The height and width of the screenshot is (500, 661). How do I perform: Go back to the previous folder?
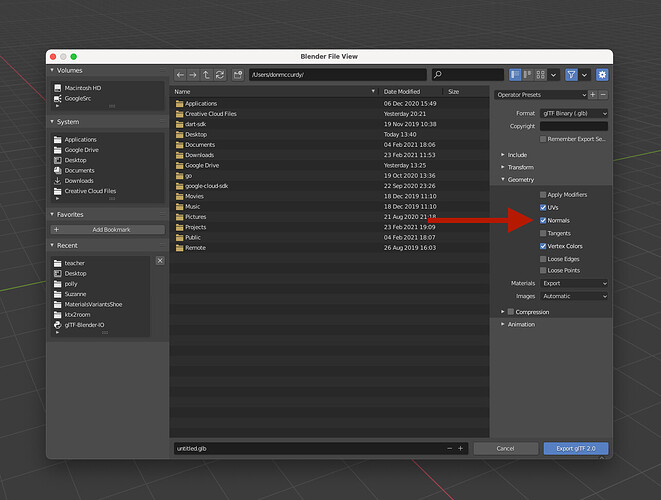click(180, 75)
